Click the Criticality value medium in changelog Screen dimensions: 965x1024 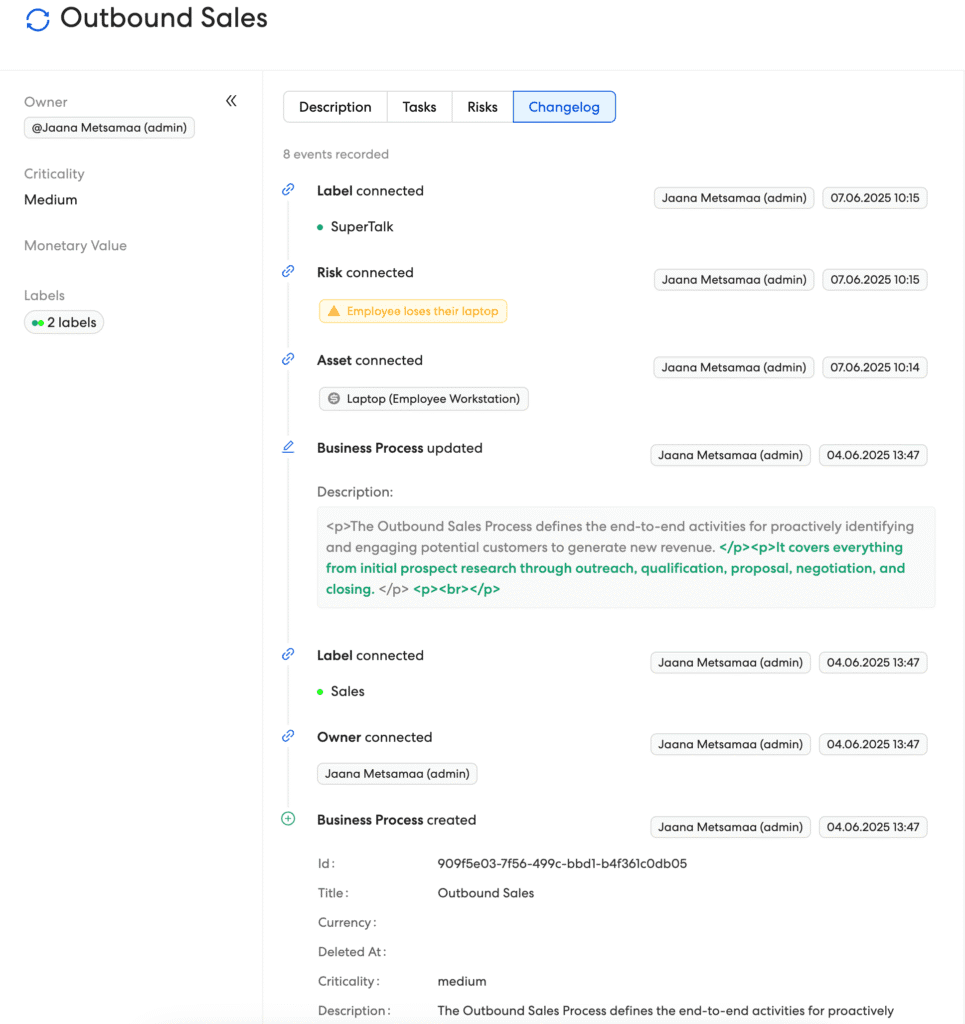point(462,981)
